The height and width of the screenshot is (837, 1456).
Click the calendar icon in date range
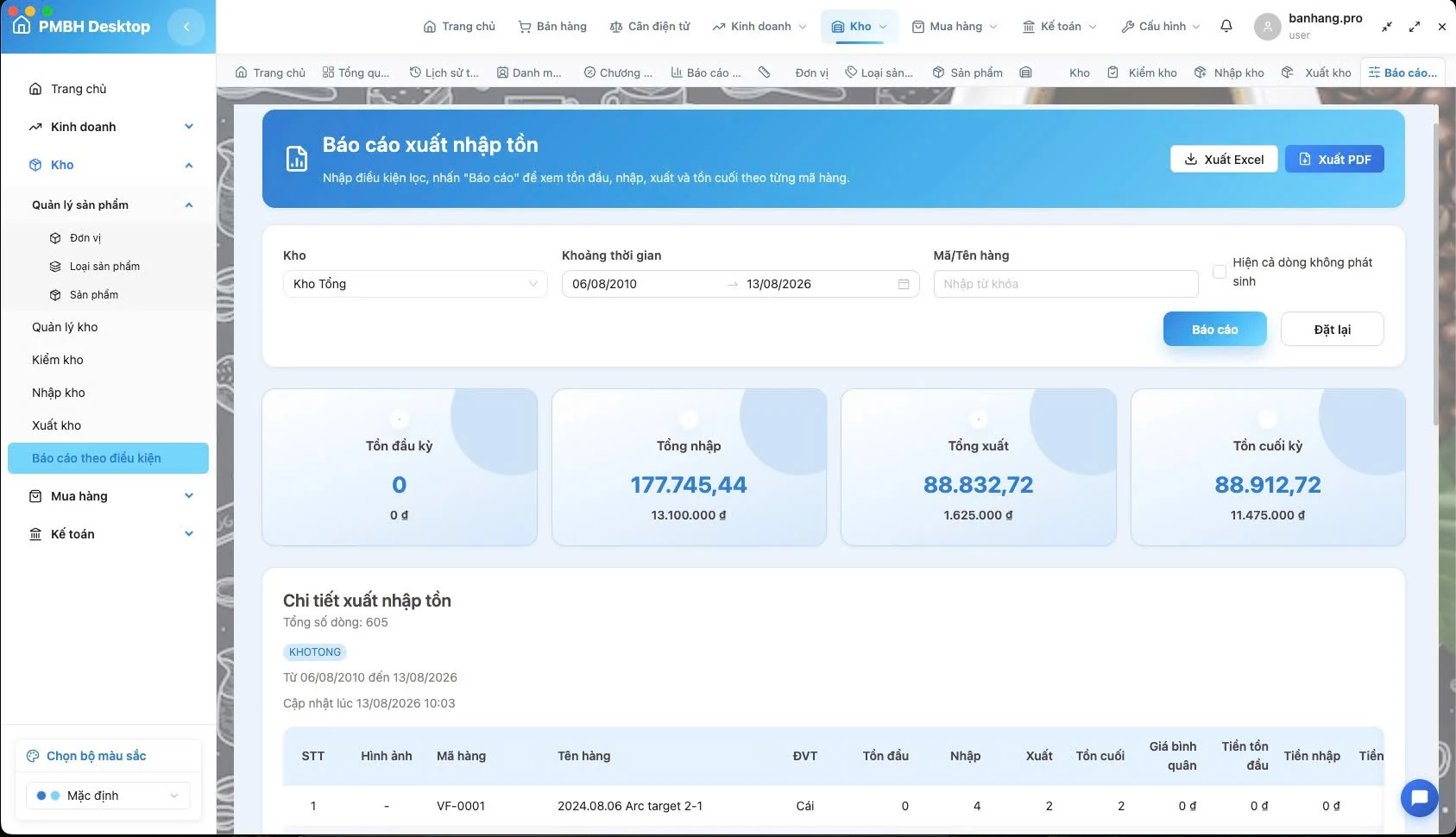[904, 284]
